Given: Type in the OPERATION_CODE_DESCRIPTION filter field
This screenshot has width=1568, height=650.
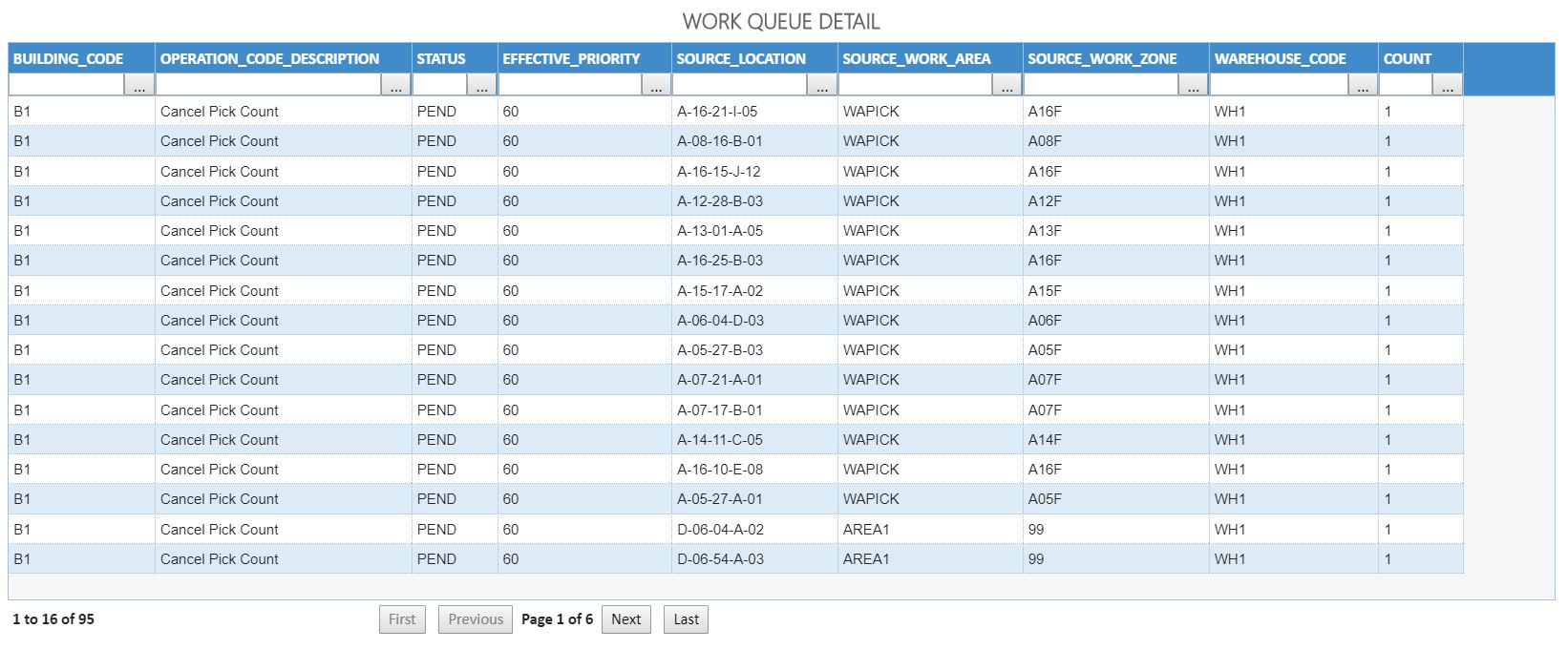Looking at the screenshot, I should tap(268, 86).
